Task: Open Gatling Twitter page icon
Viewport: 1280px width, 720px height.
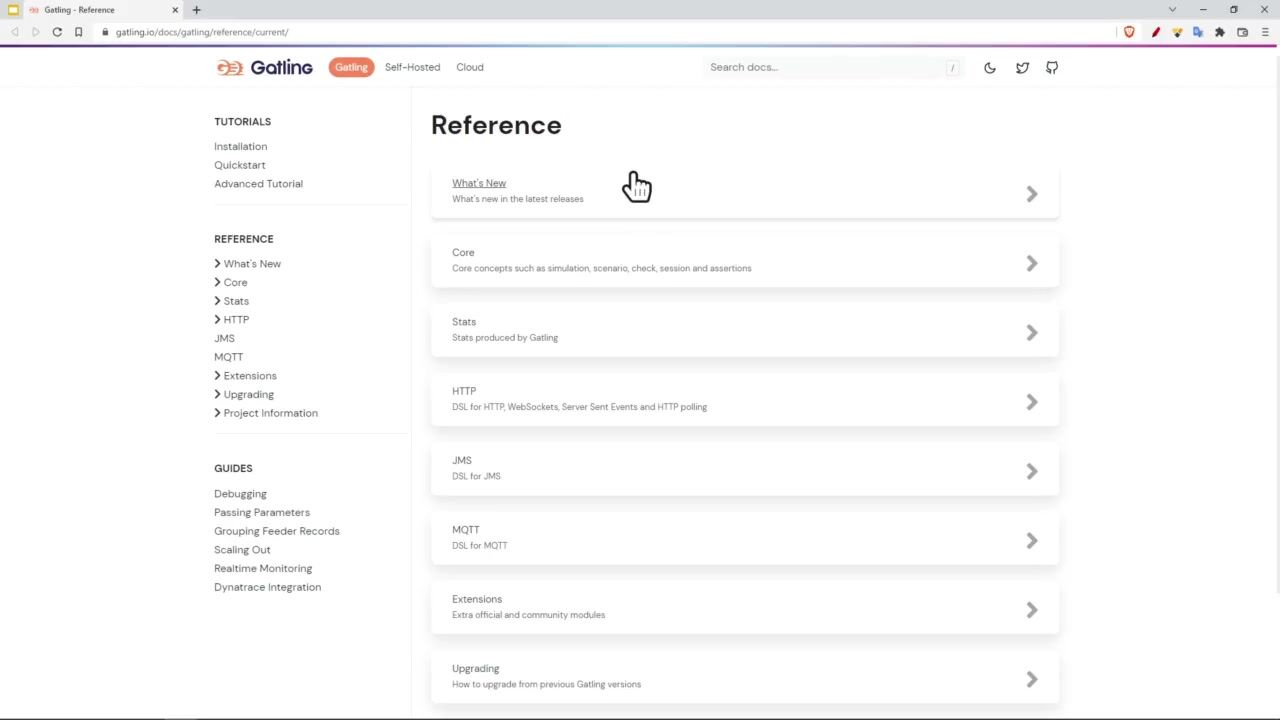Action: click(x=1022, y=68)
